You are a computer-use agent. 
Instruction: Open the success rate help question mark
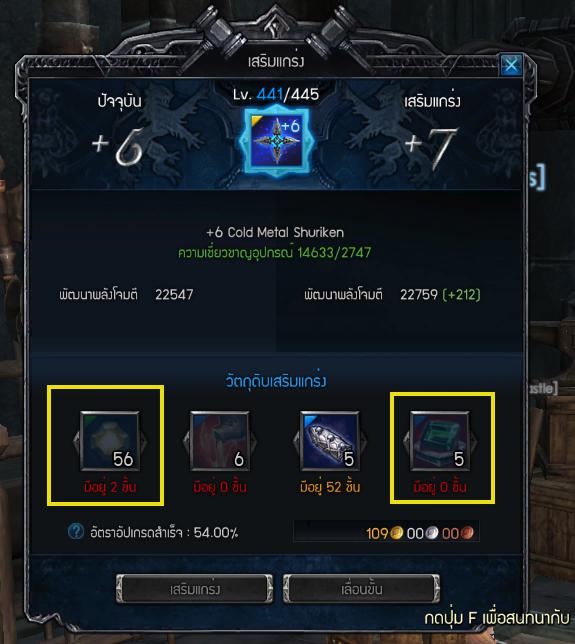[76, 531]
